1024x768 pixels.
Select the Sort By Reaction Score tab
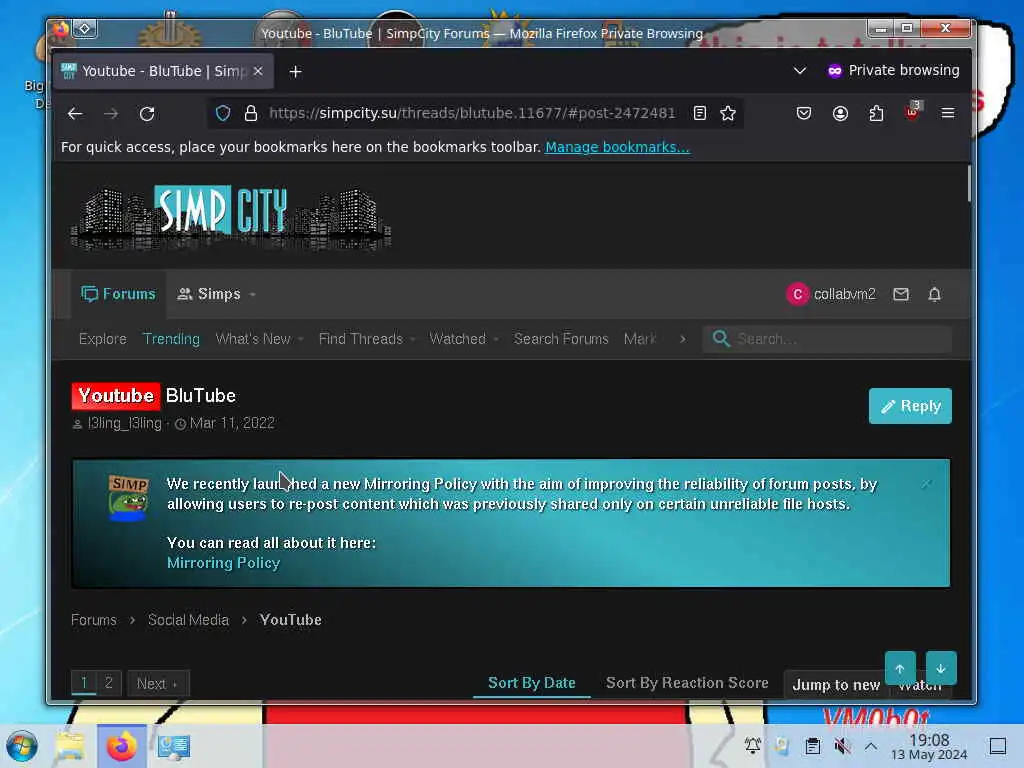click(687, 683)
